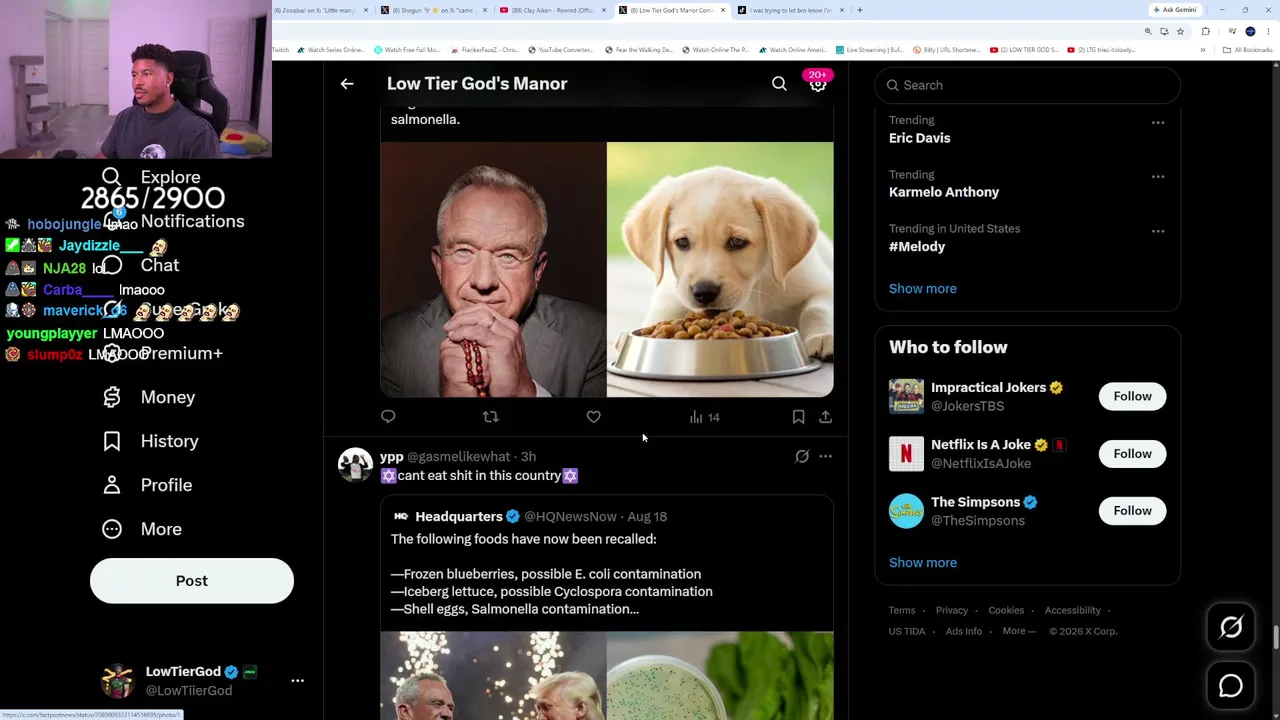Image resolution: width=1280 pixels, height=720 pixels.
Task: Click the X Search input field
Action: [1028, 85]
